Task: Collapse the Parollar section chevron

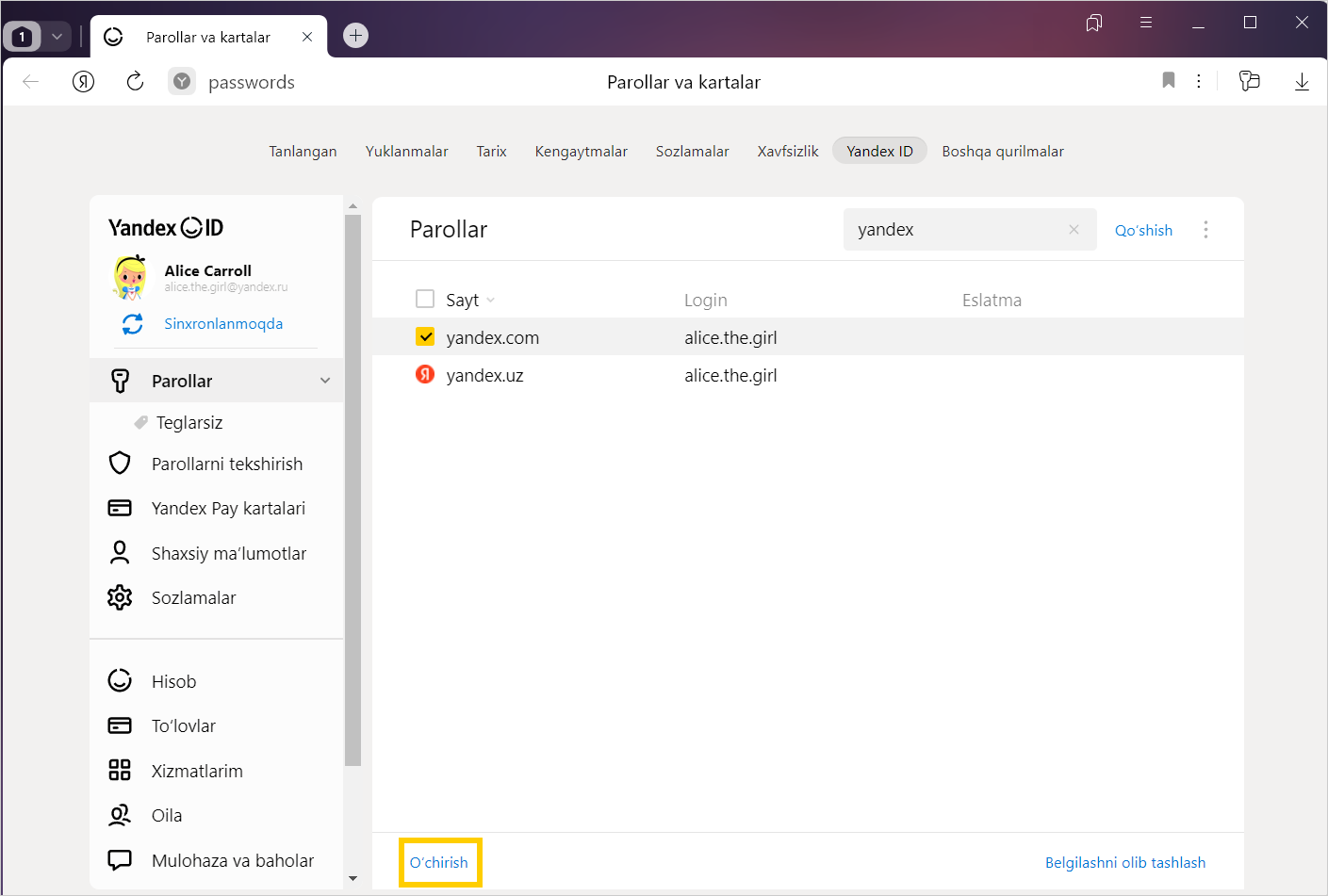Action: click(x=325, y=381)
